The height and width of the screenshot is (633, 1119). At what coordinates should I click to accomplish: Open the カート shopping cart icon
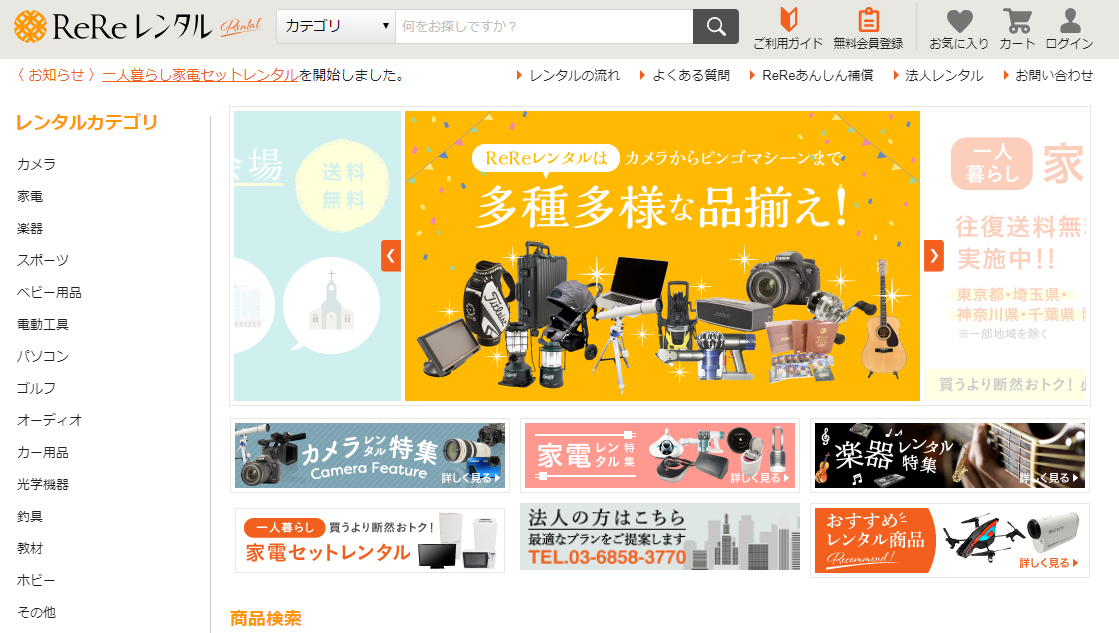pos(1017,21)
